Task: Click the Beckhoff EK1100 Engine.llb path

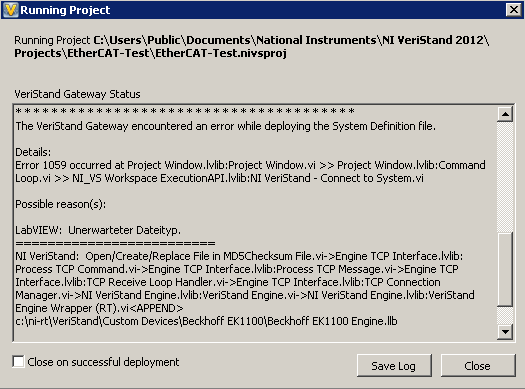Action: click(x=206, y=321)
